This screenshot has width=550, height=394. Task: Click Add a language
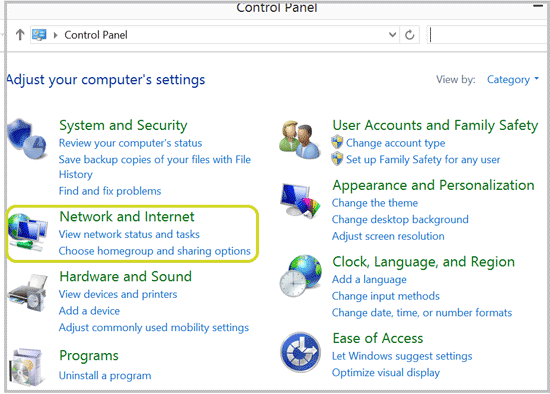coord(369,280)
